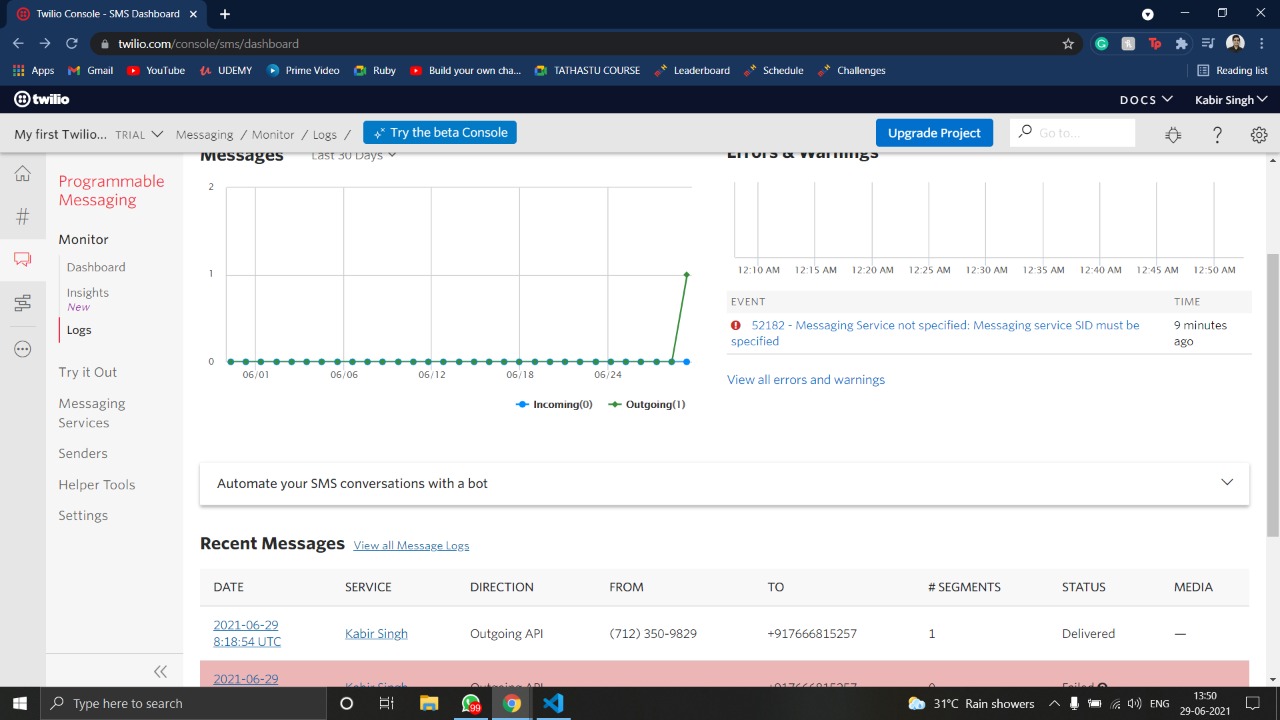The width and height of the screenshot is (1280, 720).
Task: Open the Home icon in left rail
Action: pos(22,174)
